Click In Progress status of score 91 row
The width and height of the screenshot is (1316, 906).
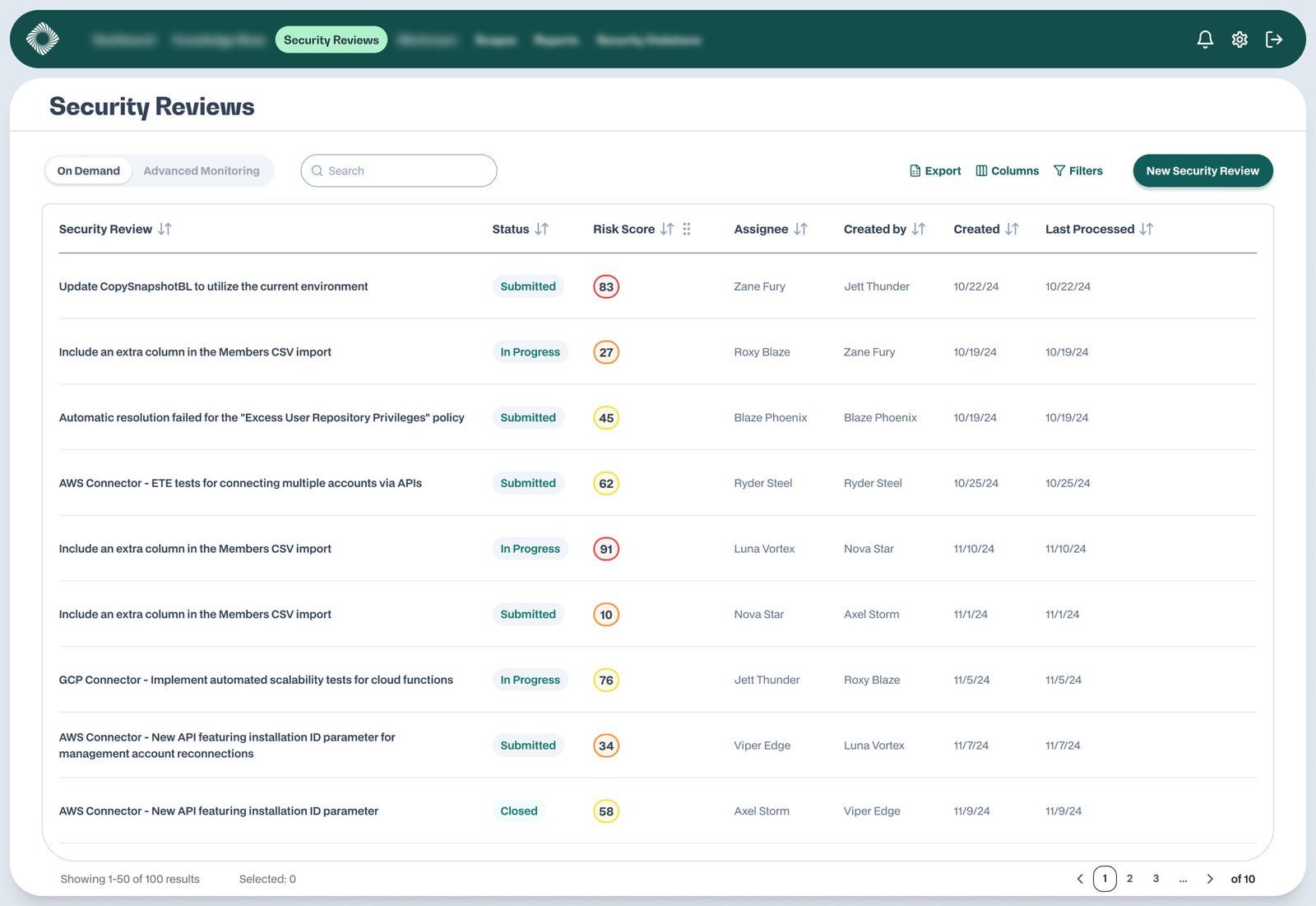pyautogui.click(x=531, y=549)
